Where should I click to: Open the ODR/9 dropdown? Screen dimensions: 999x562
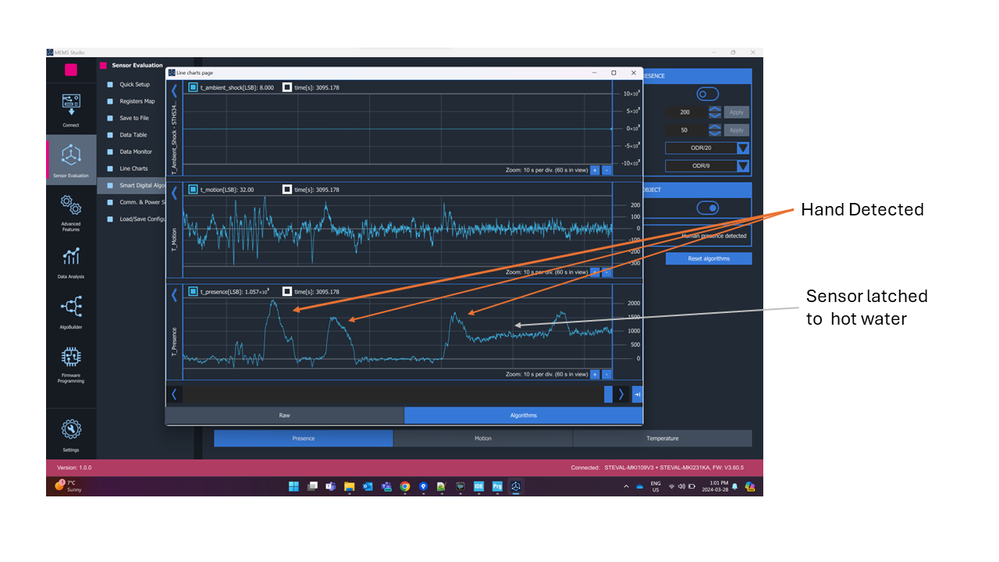(x=707, y=166)
